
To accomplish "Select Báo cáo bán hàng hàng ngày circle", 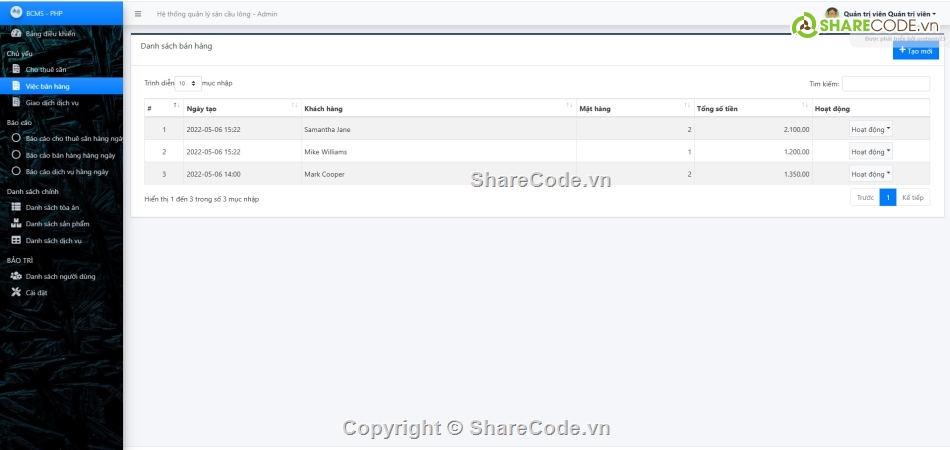I will coord(16,155).
